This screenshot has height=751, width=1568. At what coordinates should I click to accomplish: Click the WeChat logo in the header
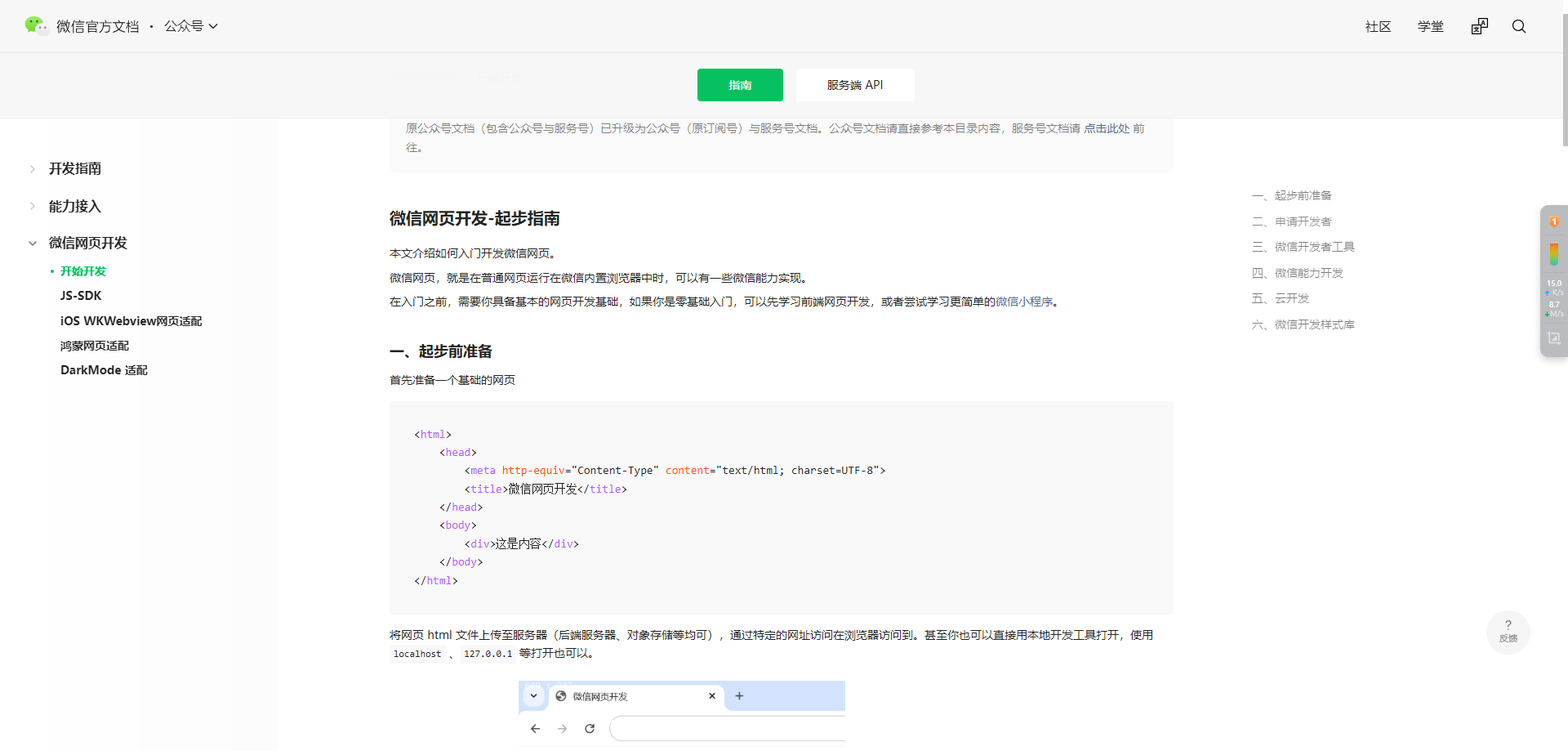coord(36,26)
